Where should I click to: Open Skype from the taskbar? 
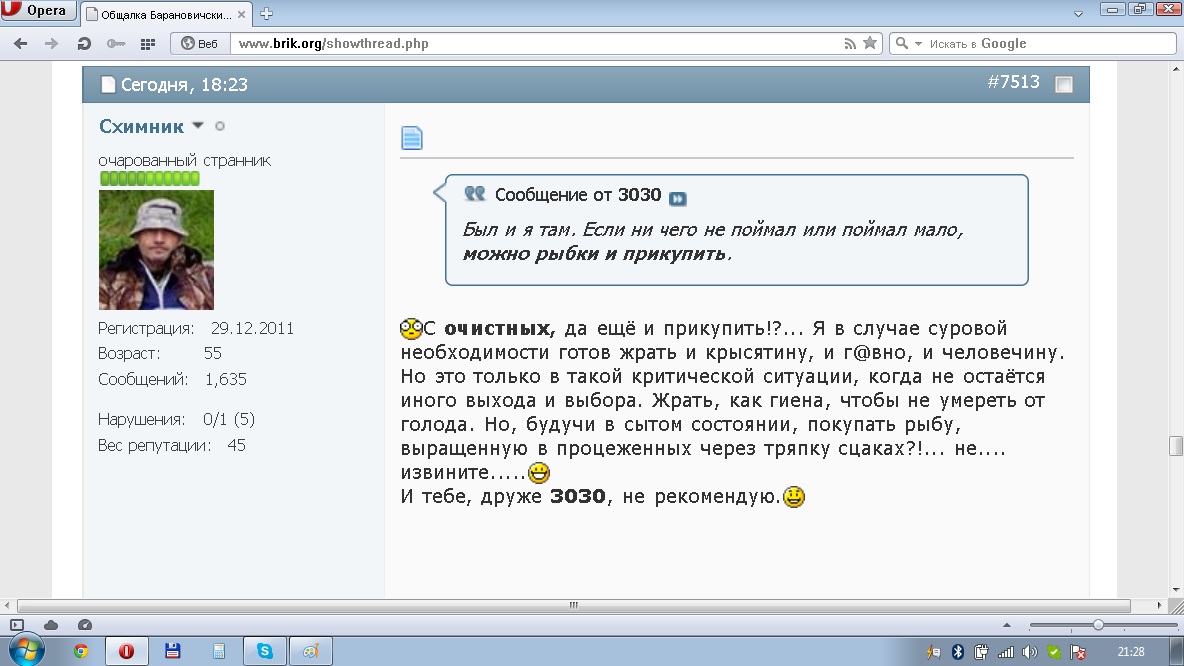265,651
